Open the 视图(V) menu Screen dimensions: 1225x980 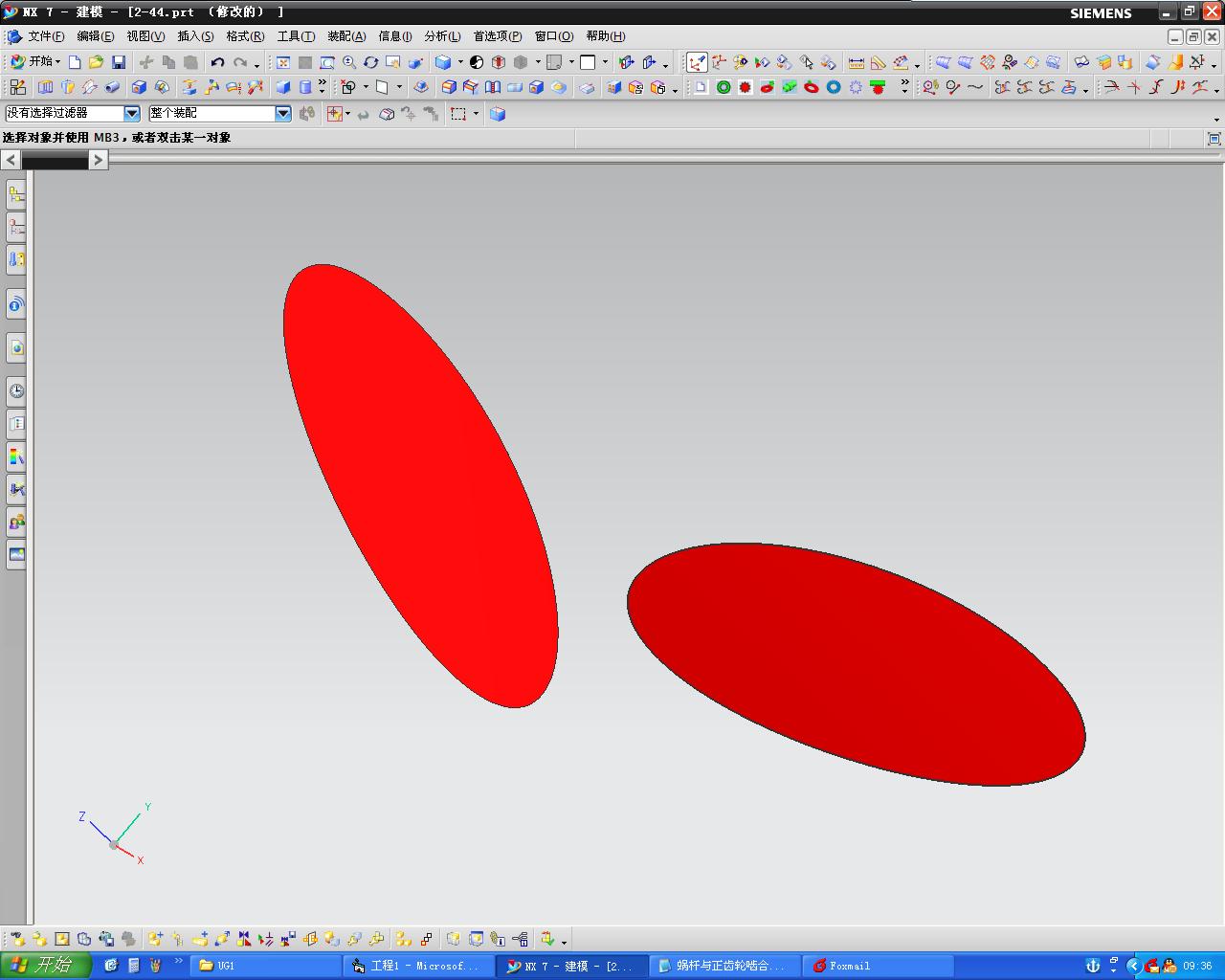pyautogui.click(x=145, y=36)
